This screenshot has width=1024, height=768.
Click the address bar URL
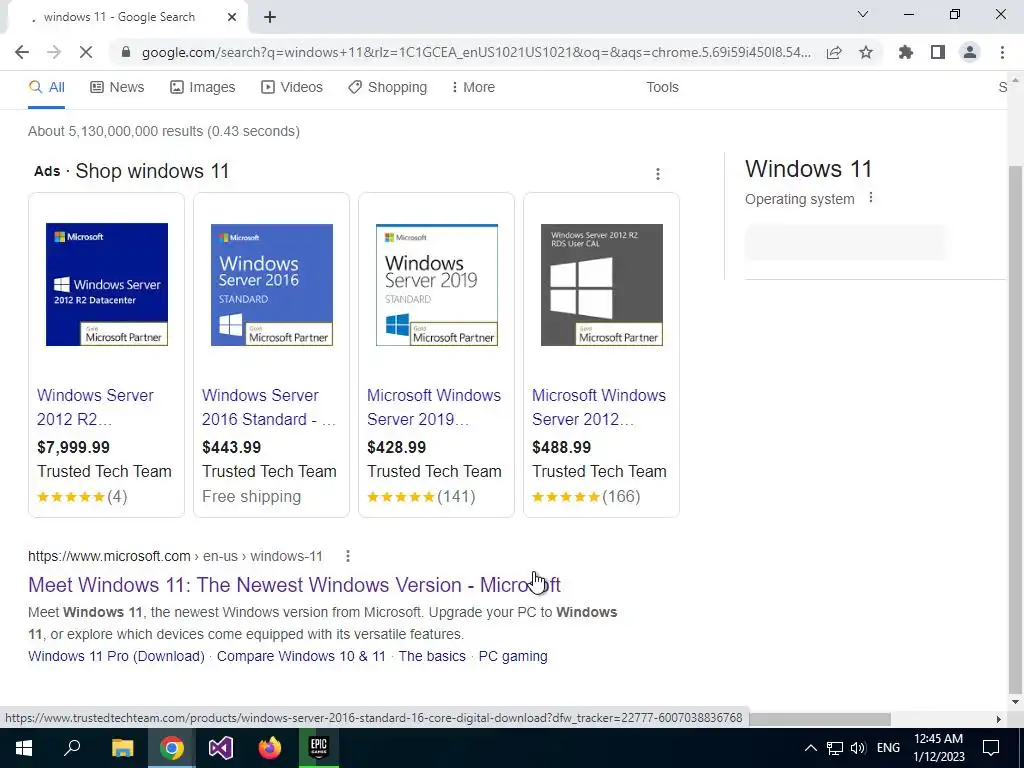pos(476,52)
